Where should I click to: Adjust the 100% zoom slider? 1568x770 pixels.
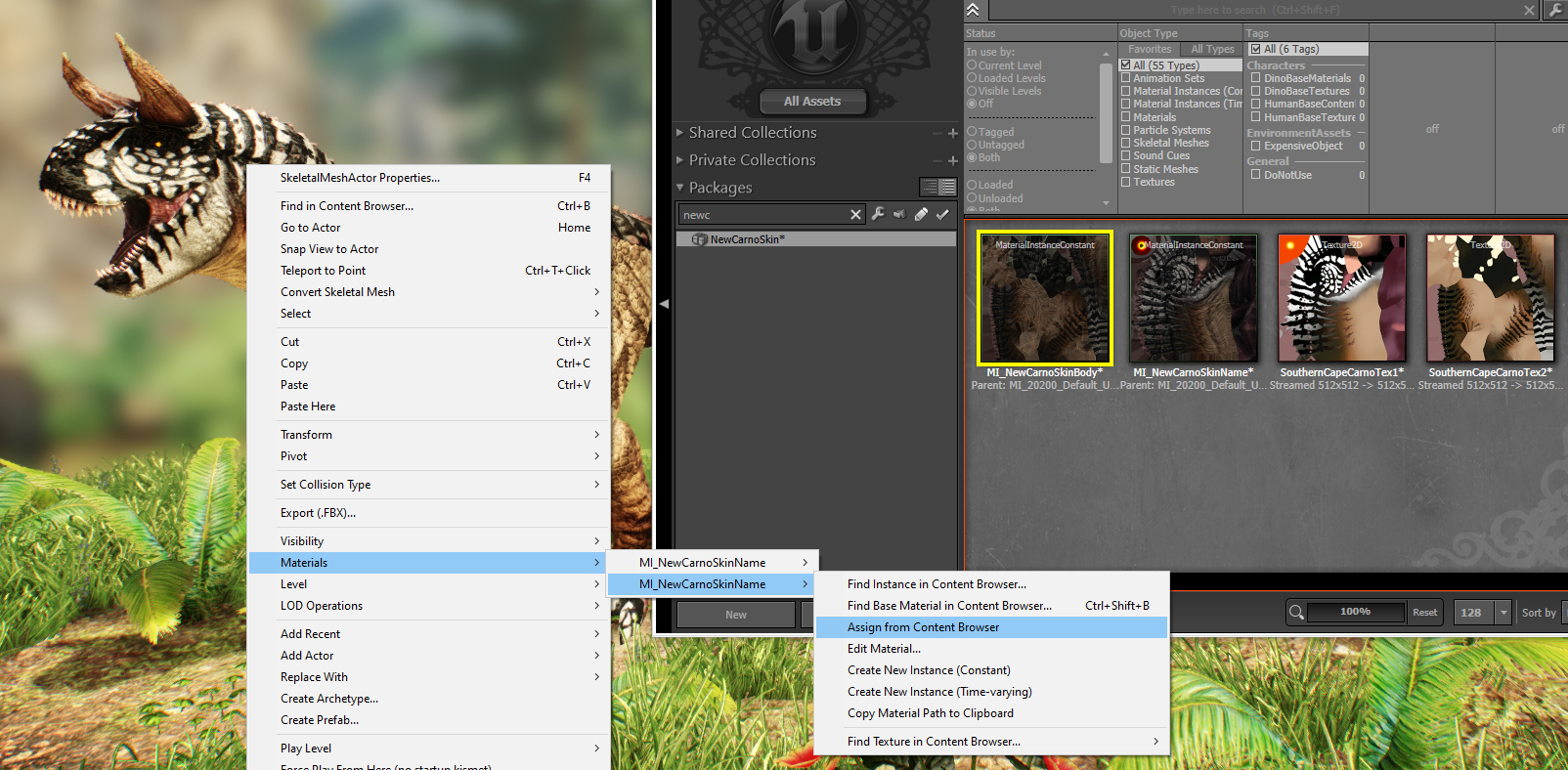click(1355, 612)
